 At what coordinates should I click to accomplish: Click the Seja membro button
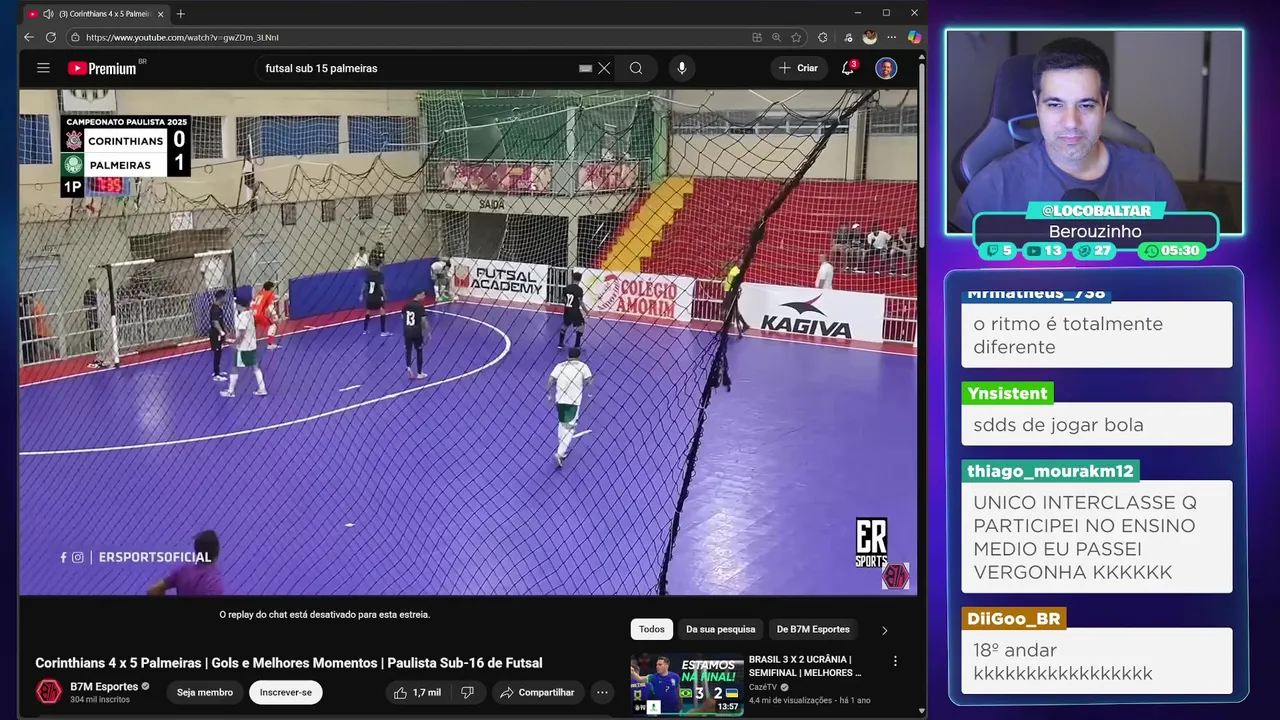pos(205,692)
